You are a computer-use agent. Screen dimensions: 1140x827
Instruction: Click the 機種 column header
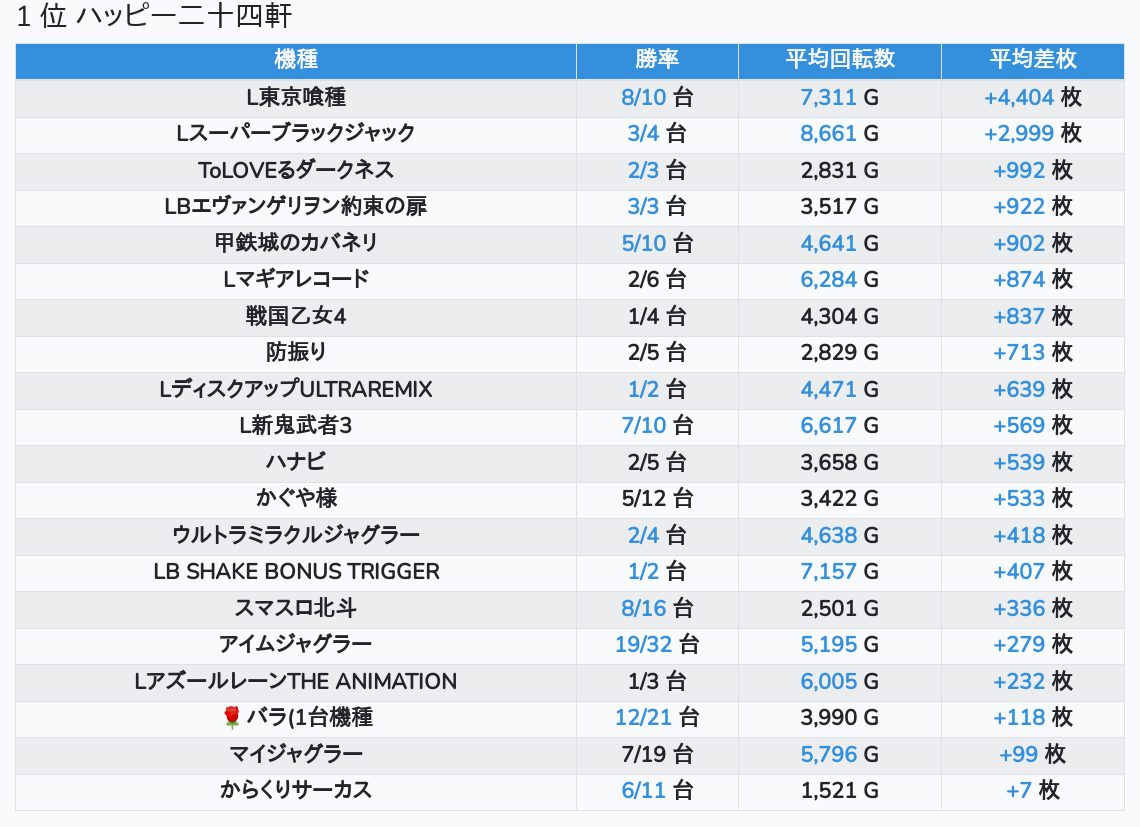(296, 59)
